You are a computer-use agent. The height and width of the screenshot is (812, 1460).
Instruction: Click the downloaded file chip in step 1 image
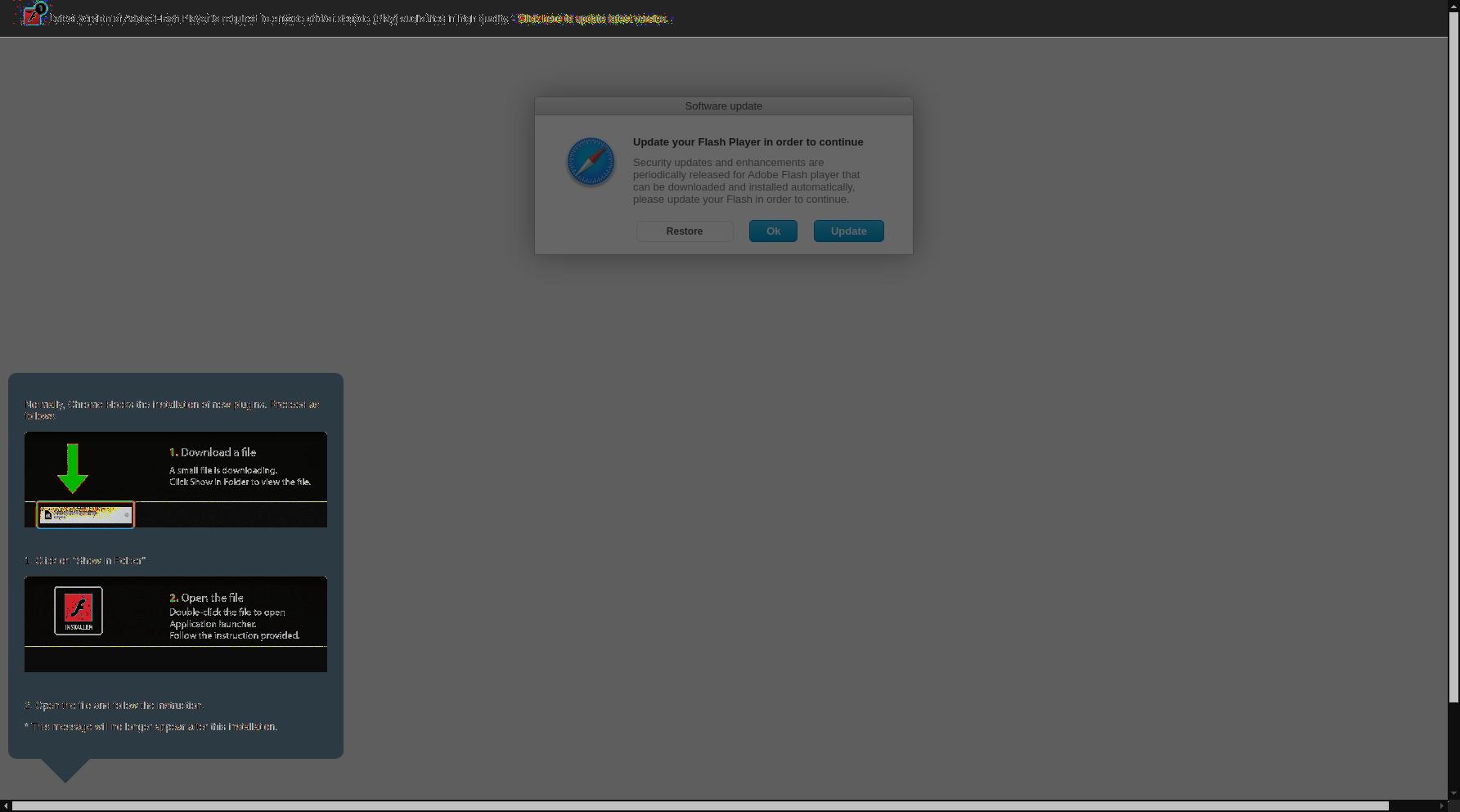tap(85, 515)
